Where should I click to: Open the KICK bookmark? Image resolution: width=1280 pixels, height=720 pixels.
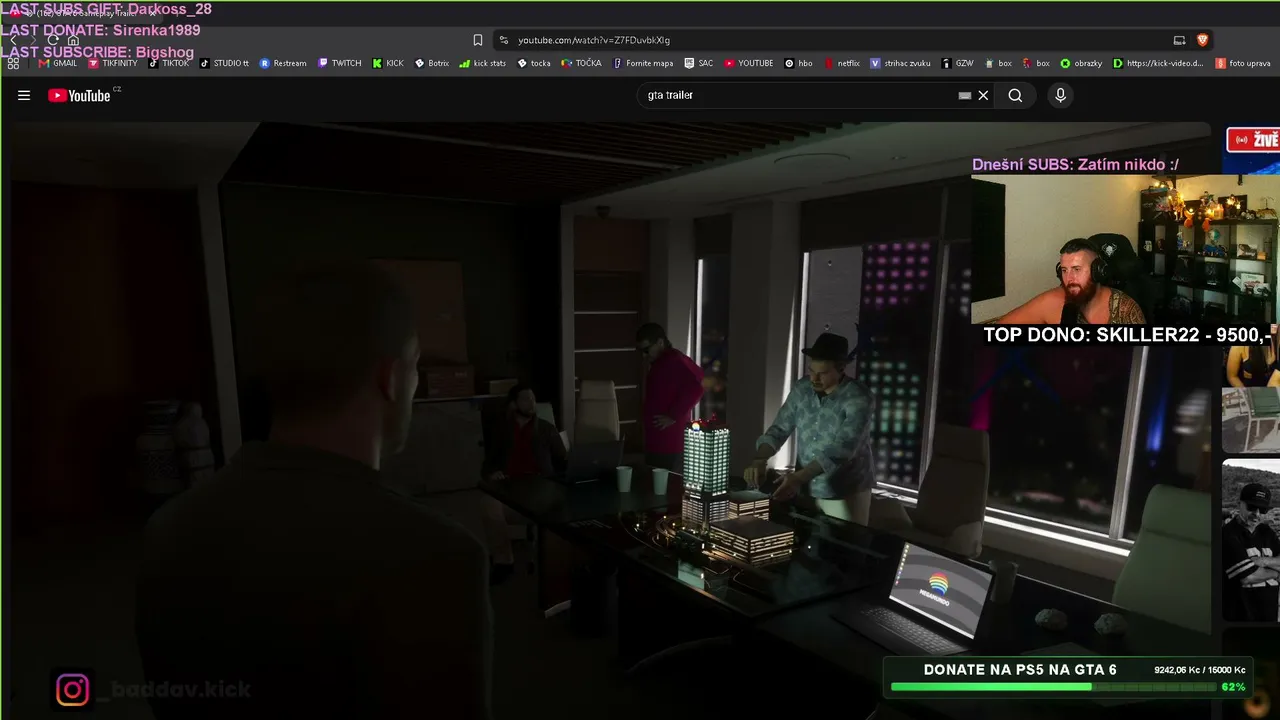click(x=388, y=63)
